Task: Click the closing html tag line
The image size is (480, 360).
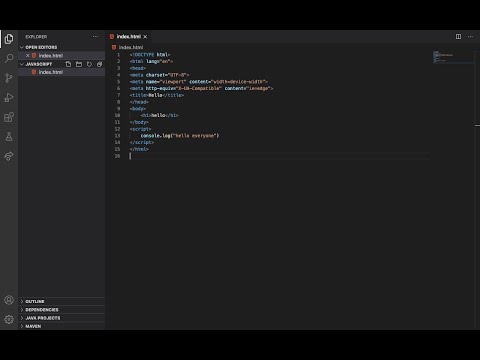Action: [x=139, y=149]
